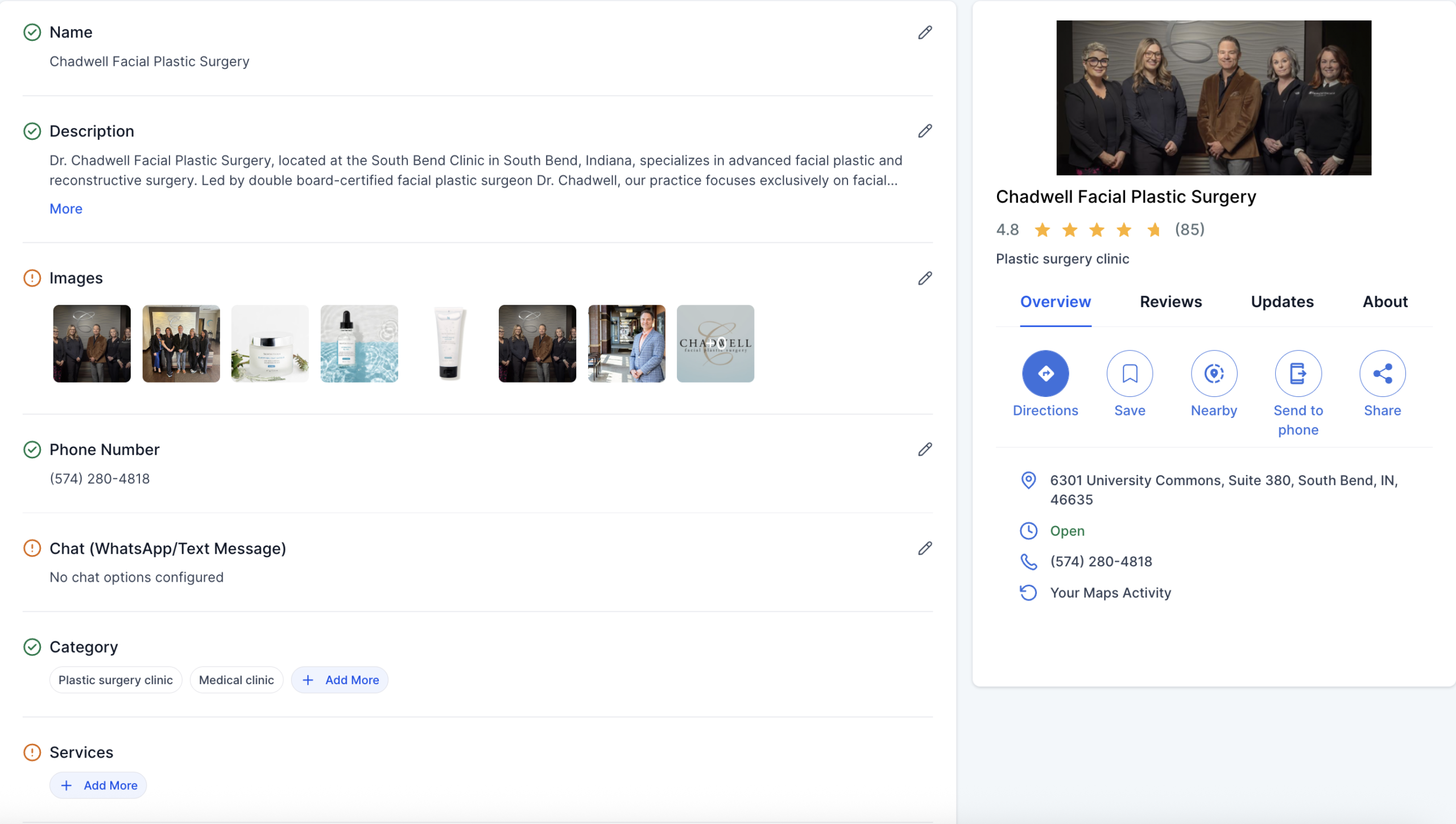Add a service with Add More

pyautogui.click(x=98, y=785)
